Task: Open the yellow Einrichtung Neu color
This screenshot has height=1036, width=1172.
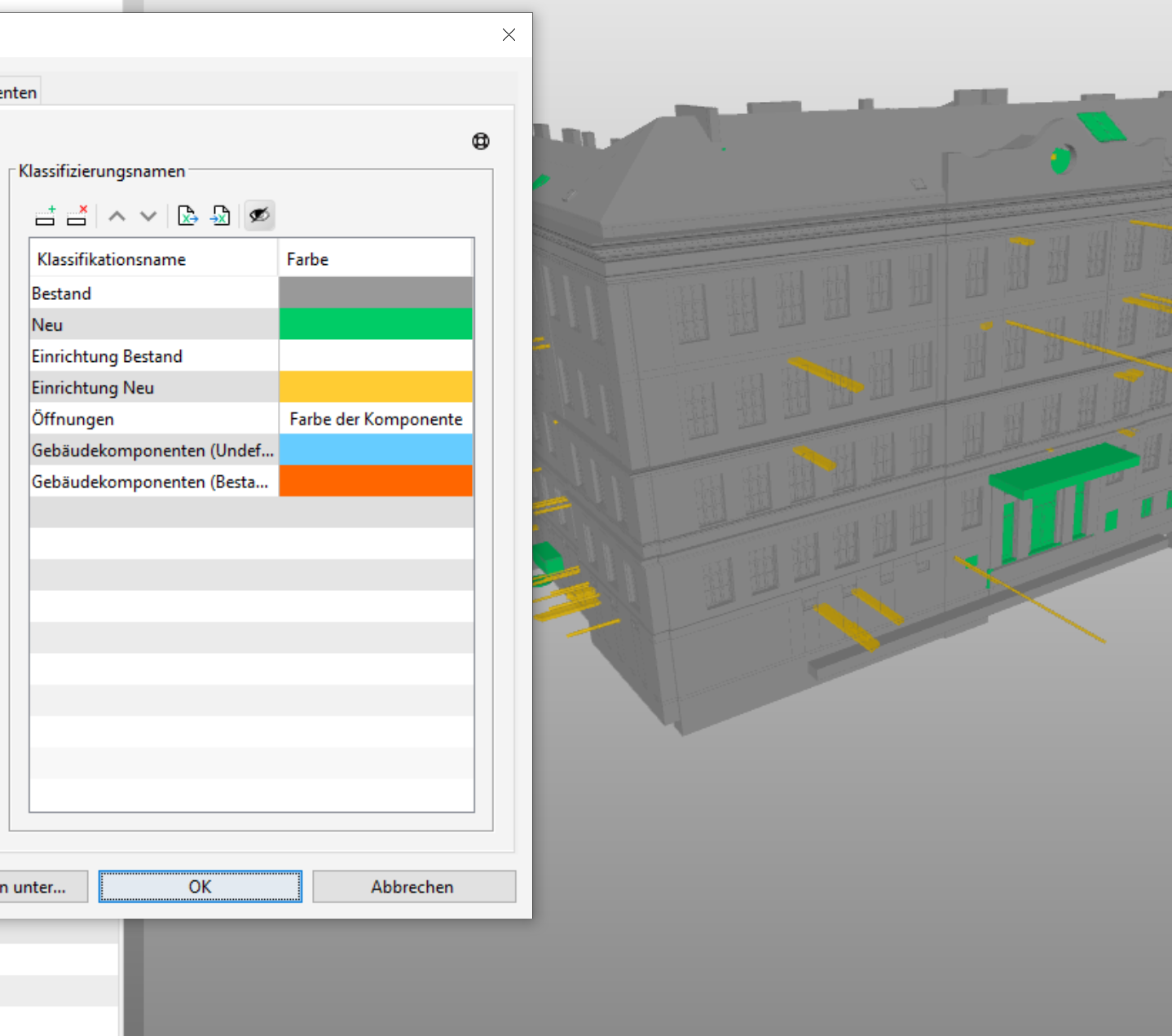Action: (376, 387)
